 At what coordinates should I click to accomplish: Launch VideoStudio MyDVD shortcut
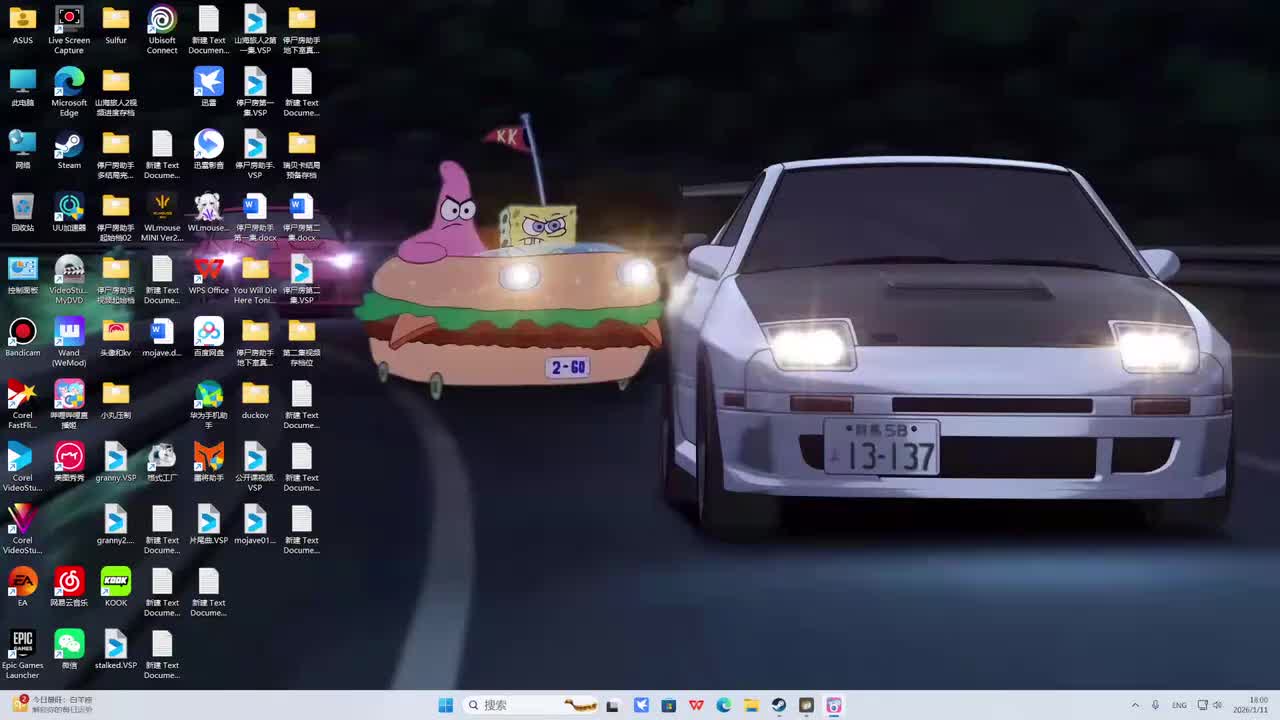coord(69,280)
